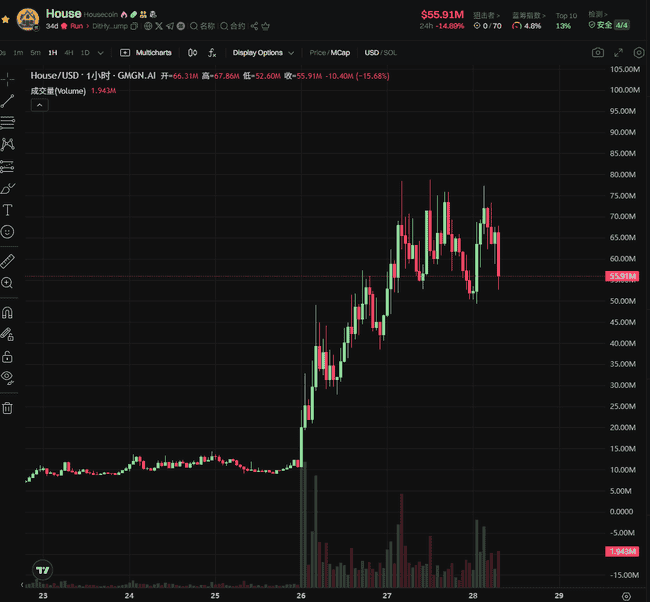The width and height of the screenshot is (650, 602).
Task: Open the candlestick chart type selector
Action: point(192,52)
